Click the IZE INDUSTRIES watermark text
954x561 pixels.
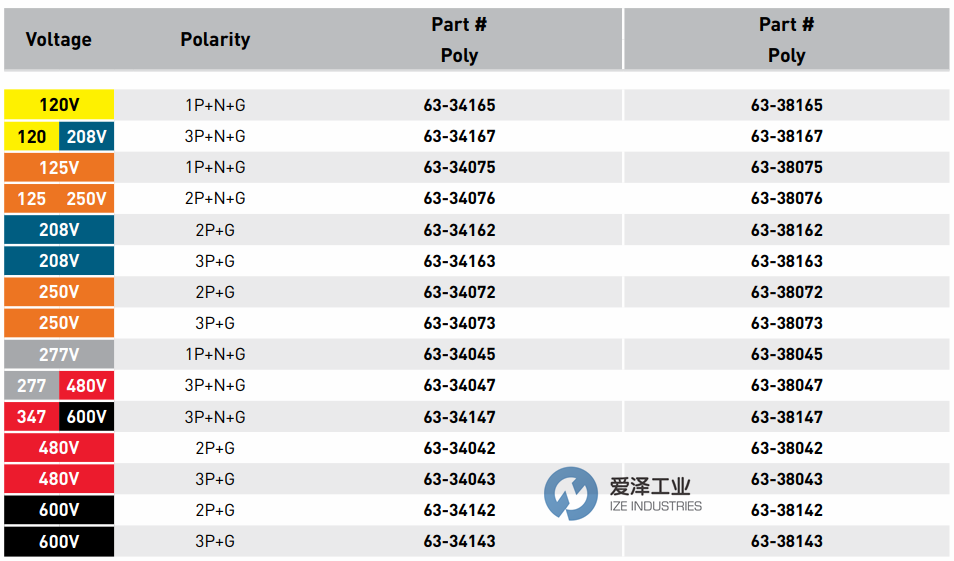656,506
